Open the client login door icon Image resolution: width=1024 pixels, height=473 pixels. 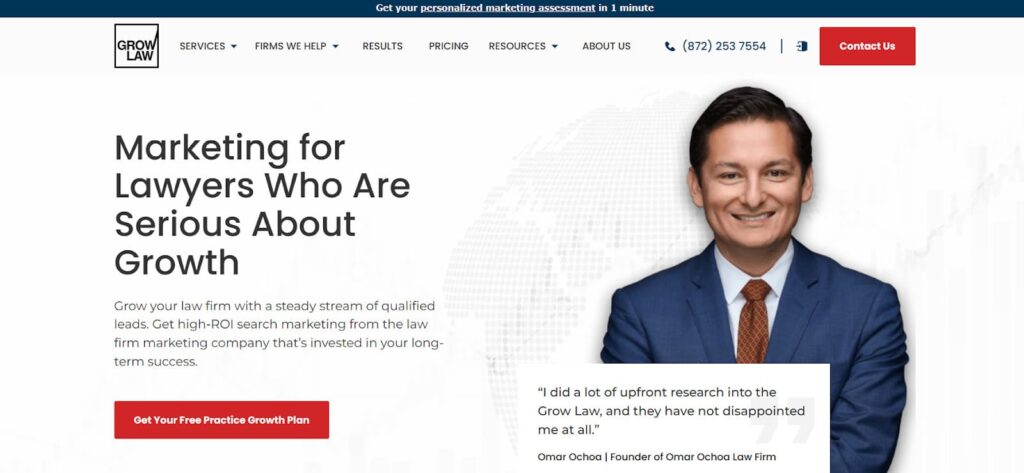[802, 46]
